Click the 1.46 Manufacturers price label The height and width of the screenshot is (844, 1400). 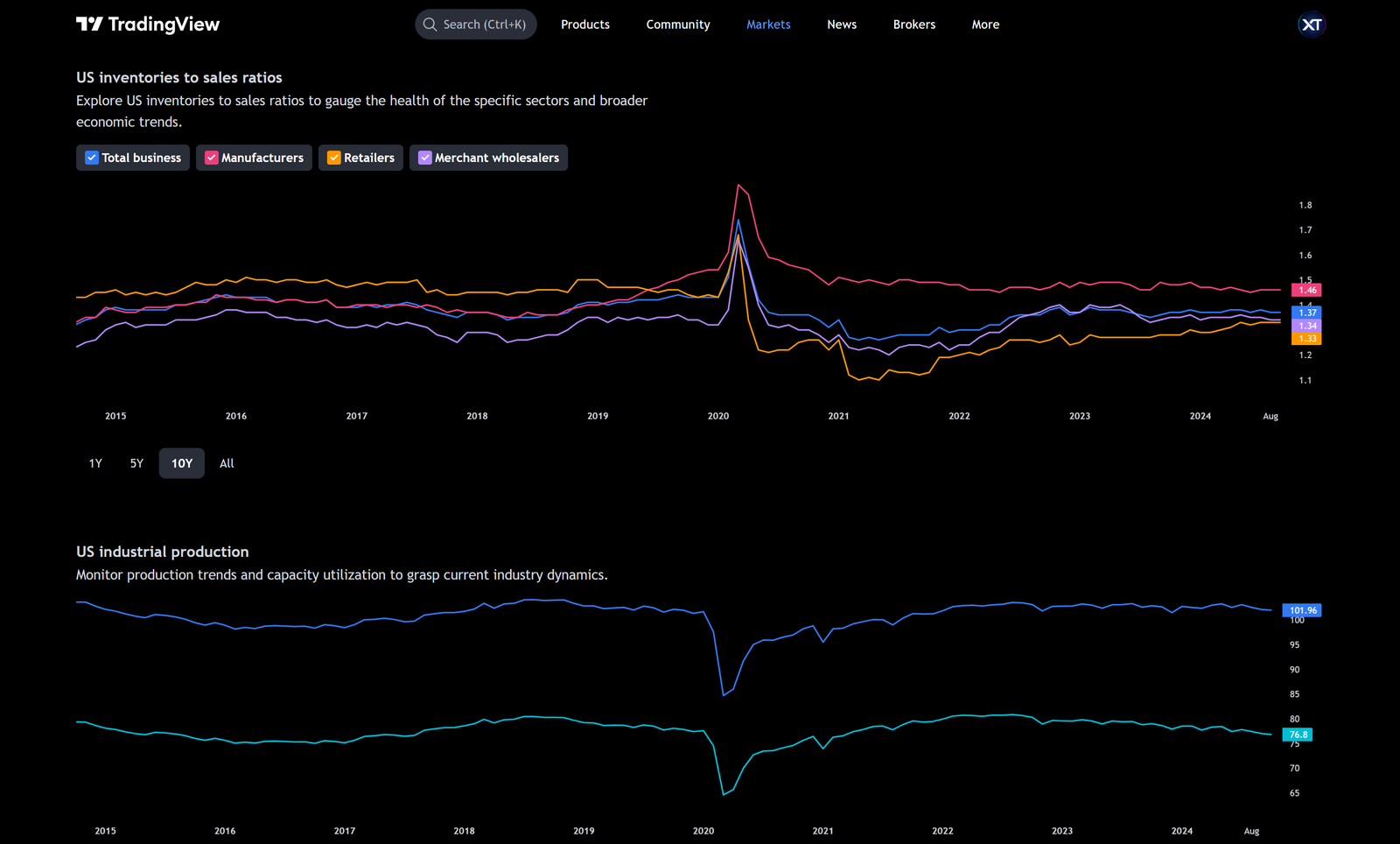pyautogui.click(x=1305, y=289)
